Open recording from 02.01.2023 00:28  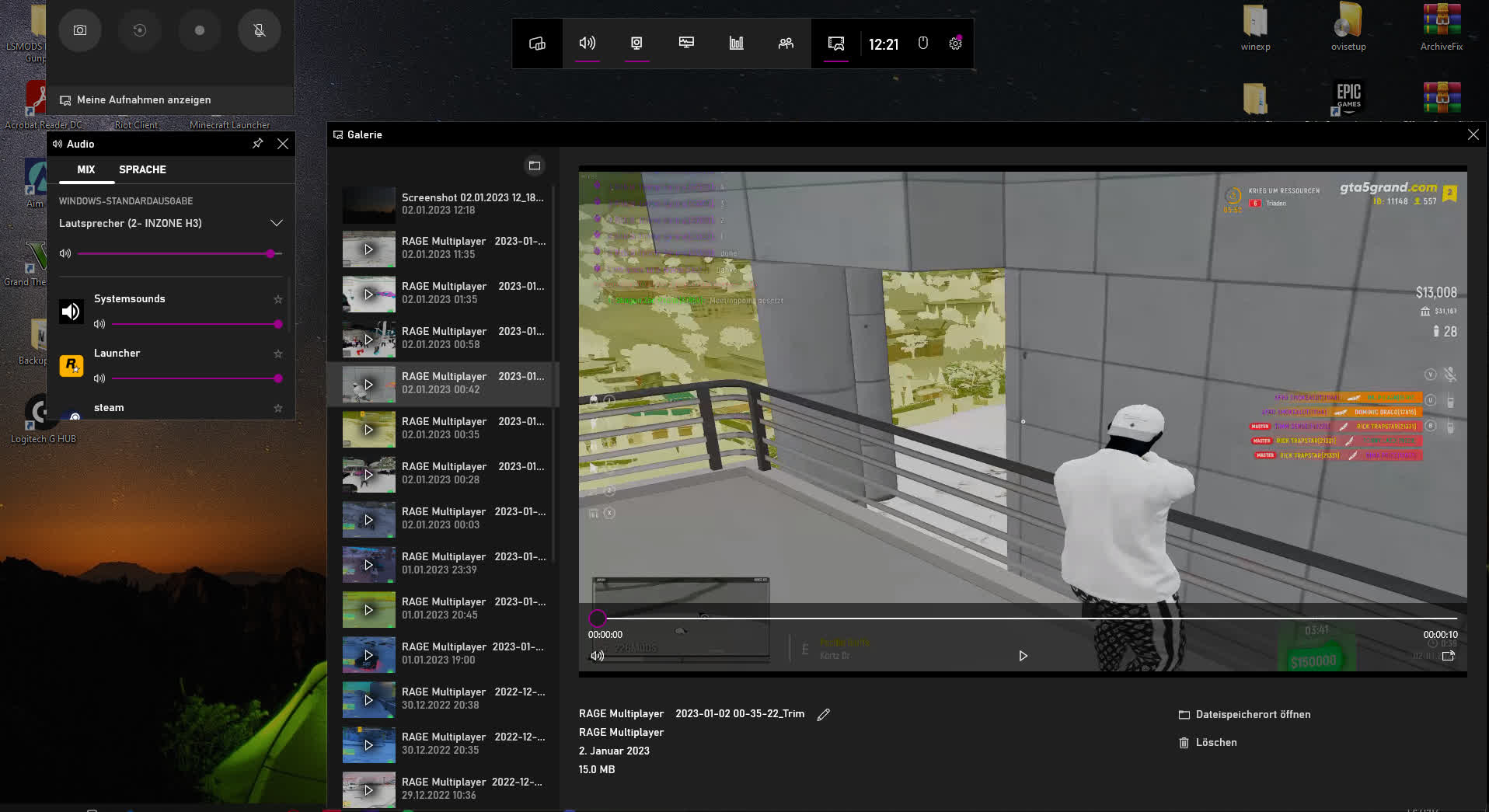pyautogui.click(x=444, y=474)
